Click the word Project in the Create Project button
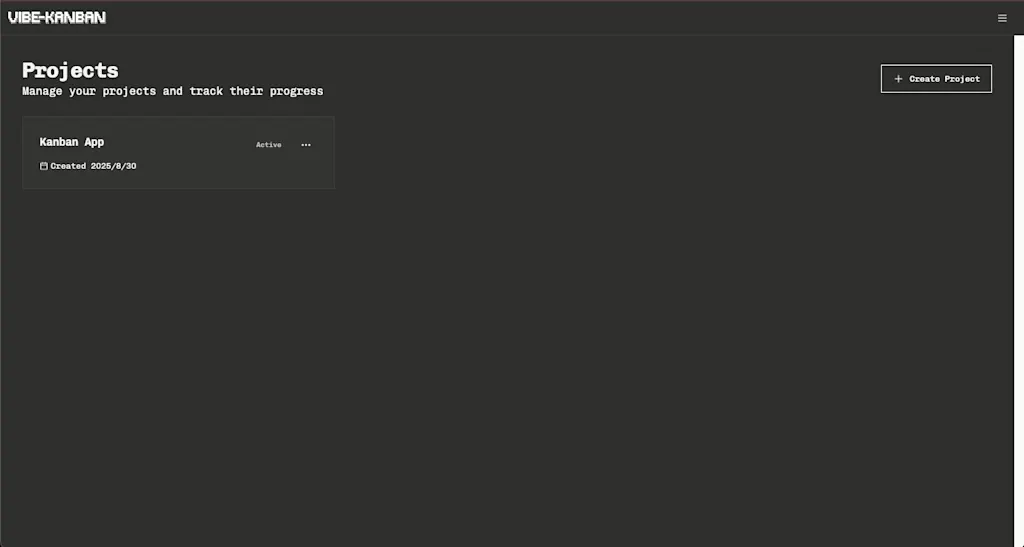This screenshot has width=1024, height=547. coord(962,79)
